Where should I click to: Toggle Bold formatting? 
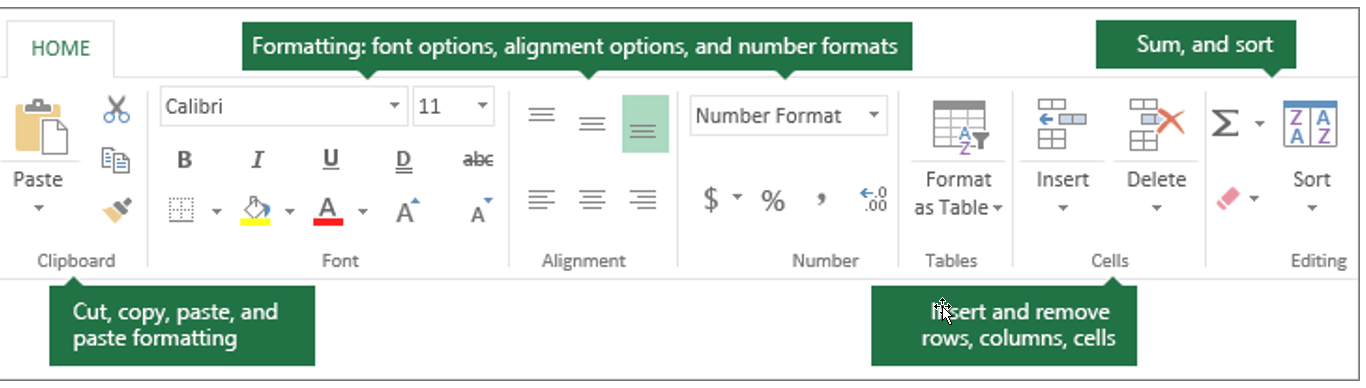(184, 160)
